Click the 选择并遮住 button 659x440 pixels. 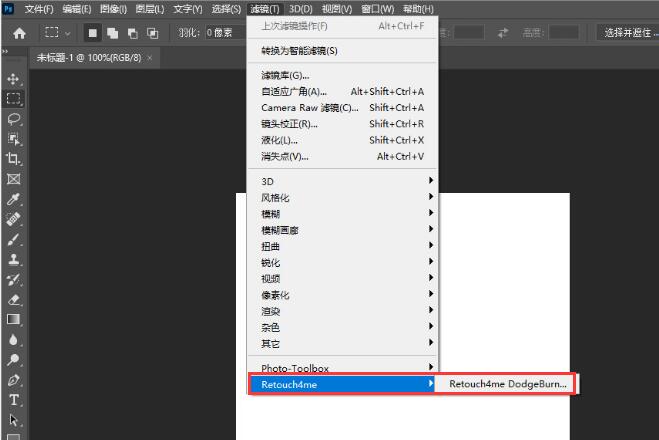(628, 33)
